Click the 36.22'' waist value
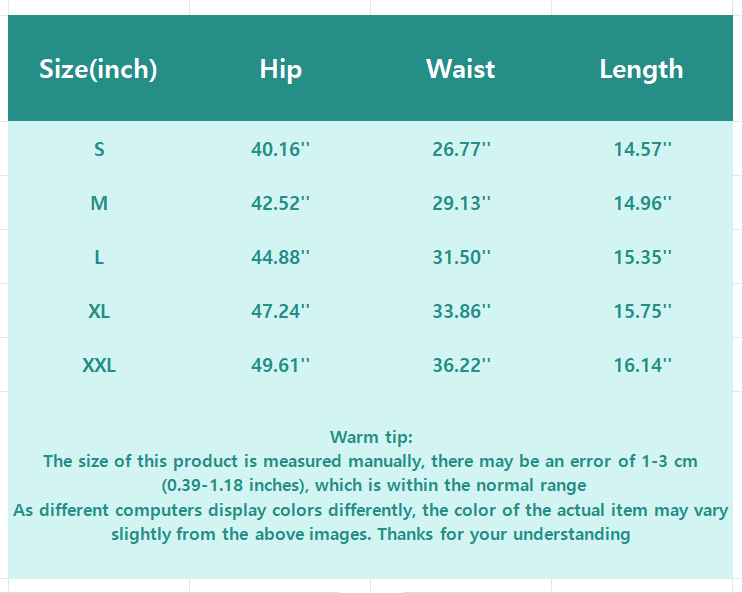The height and width of the screenshot is (593, 742). (461, 366)
